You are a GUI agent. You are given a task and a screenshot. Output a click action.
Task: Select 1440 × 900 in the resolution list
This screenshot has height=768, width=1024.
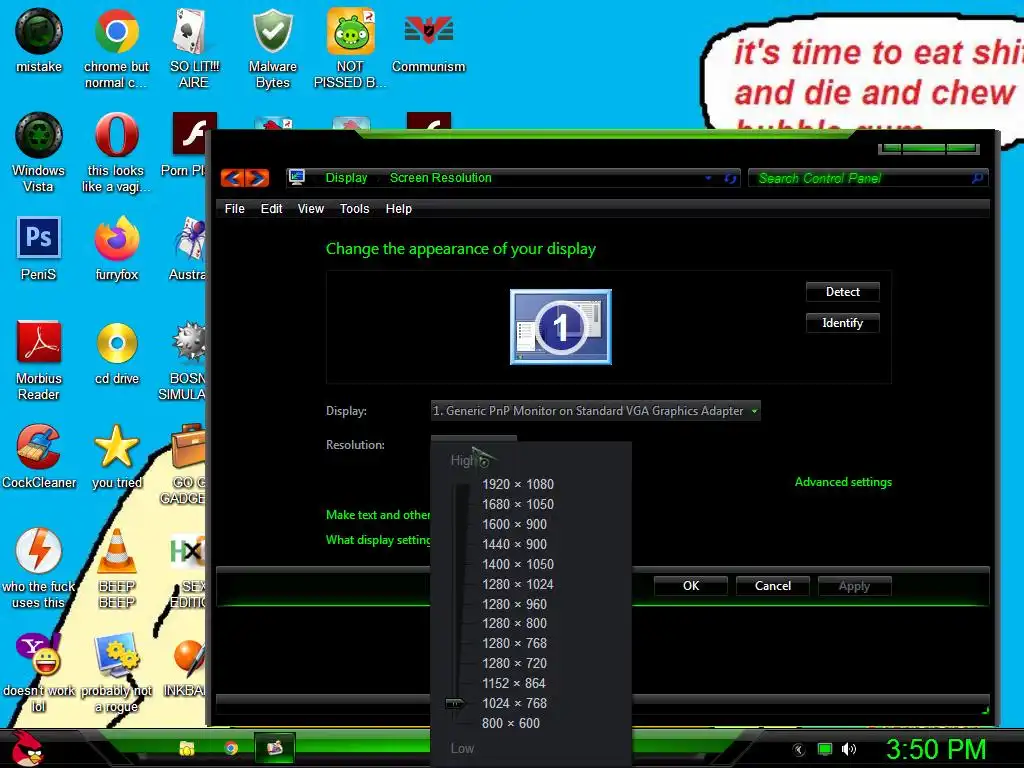(x=514, y=544)
